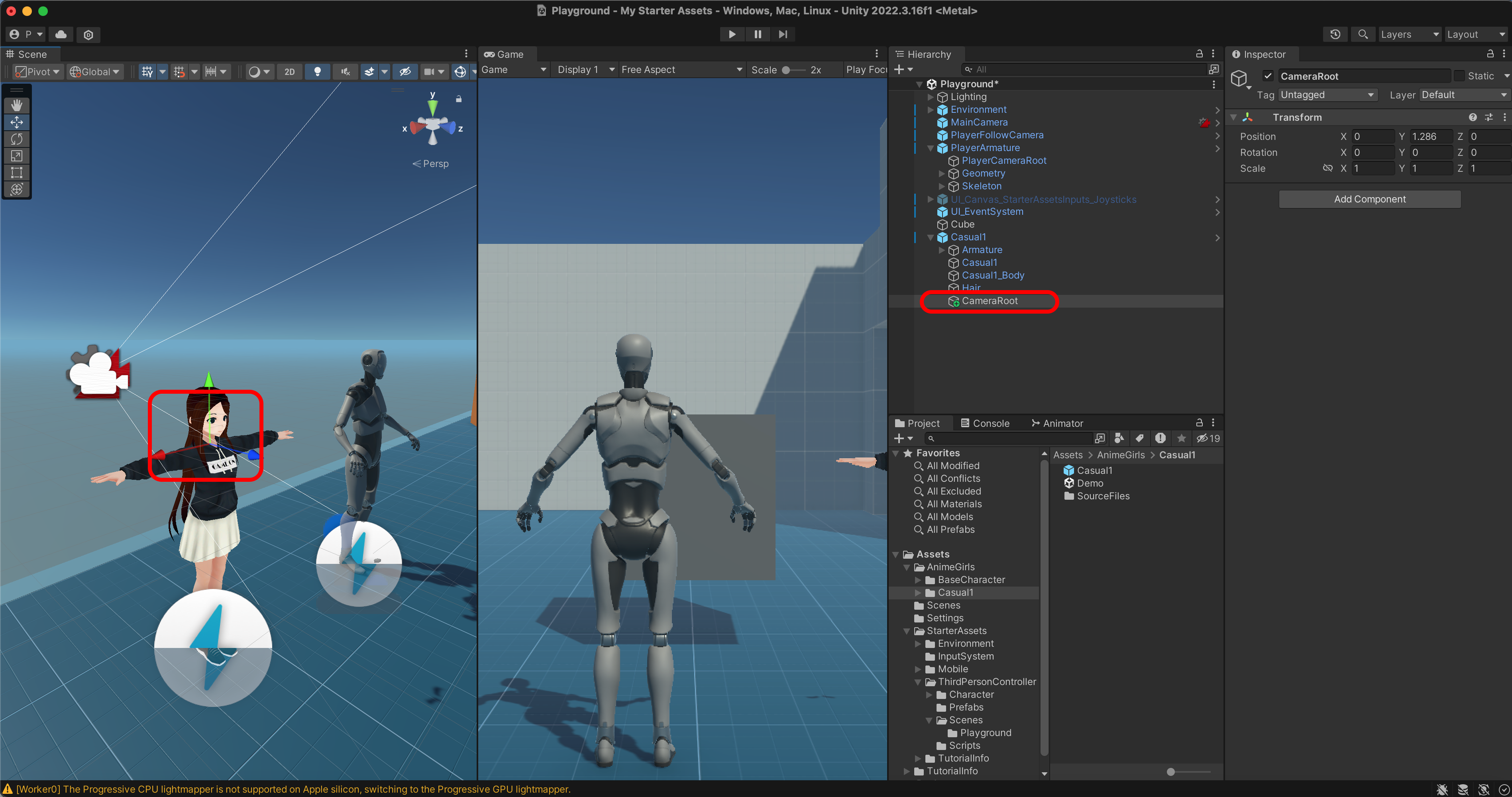This screenshot has height=797, width=1512.
Task: Switch to the Console tab
Action: click(984, 423)
